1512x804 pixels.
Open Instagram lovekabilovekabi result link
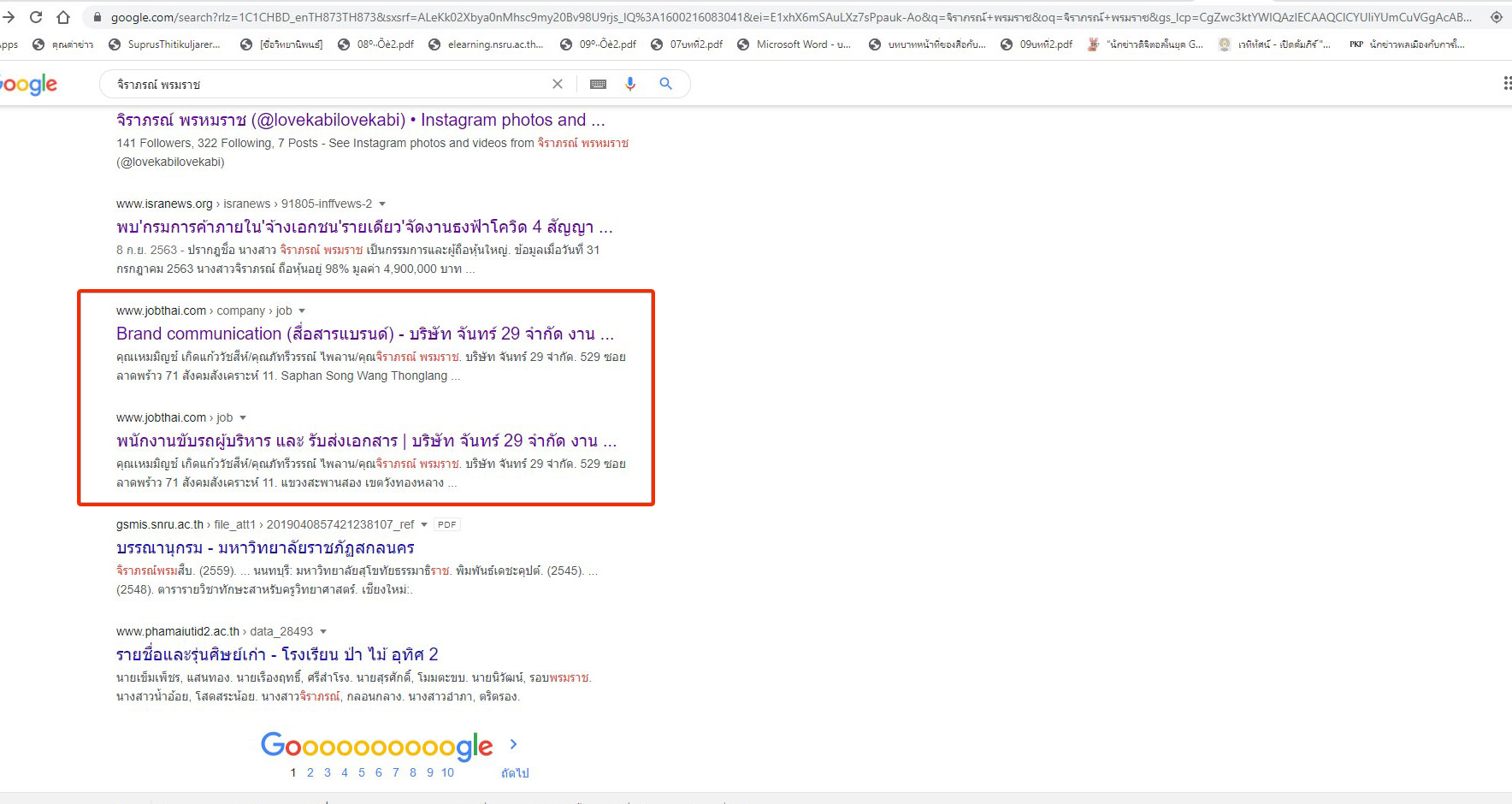click(x=360, y=121)
